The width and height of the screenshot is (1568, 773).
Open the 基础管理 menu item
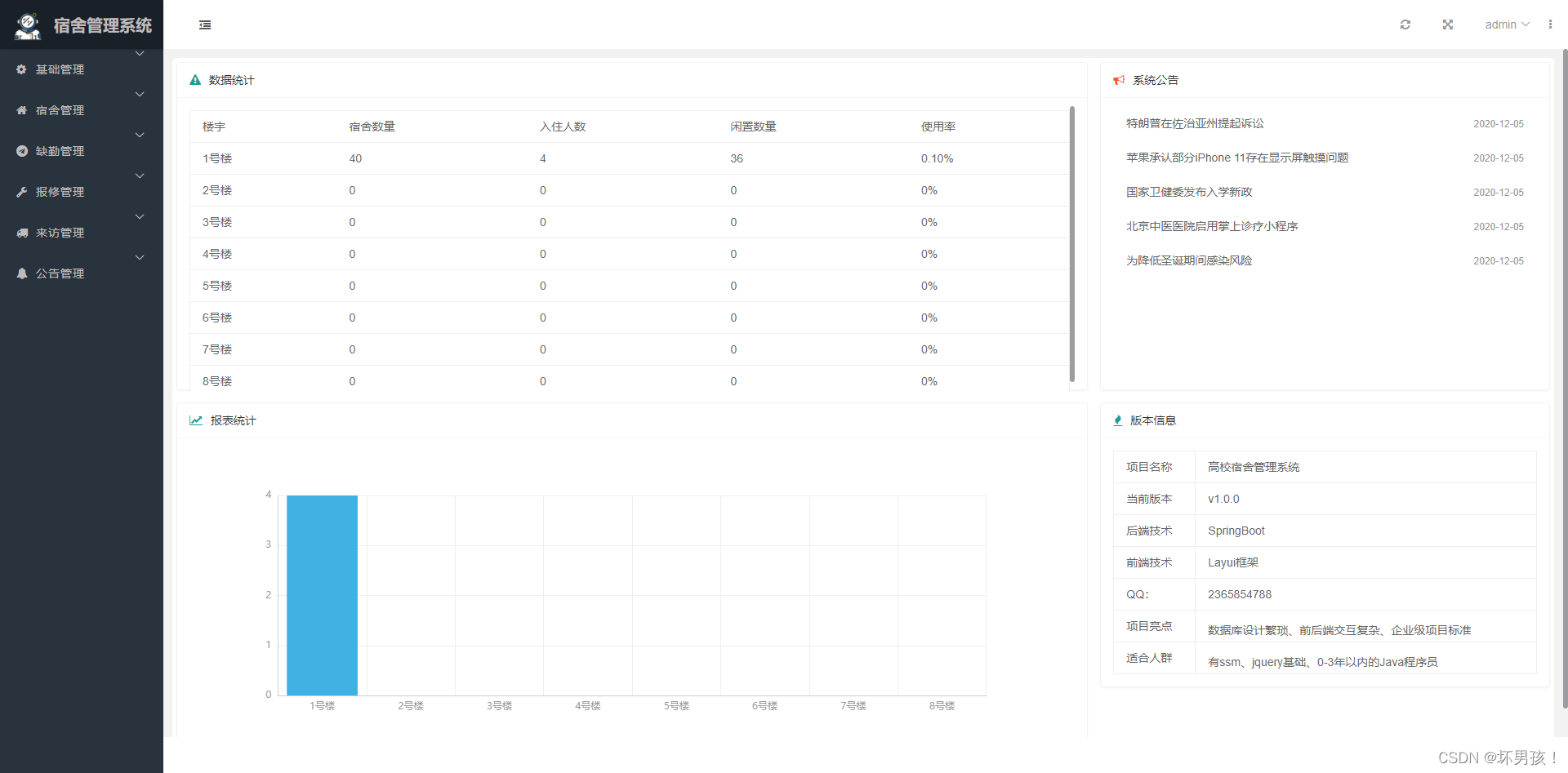tap(82, 69)
